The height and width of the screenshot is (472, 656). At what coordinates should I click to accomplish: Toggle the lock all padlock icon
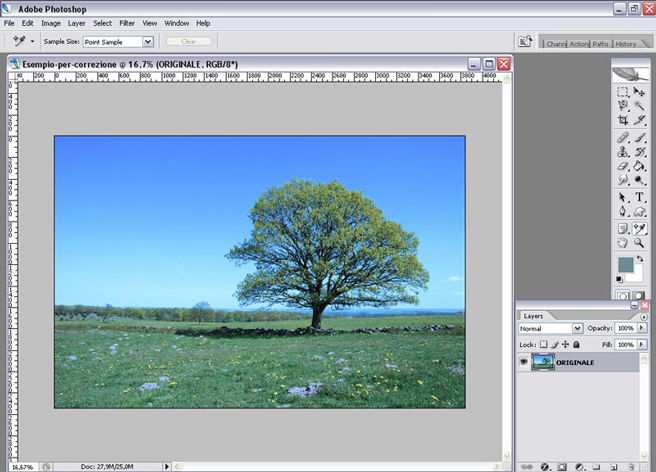click(576, 344)
